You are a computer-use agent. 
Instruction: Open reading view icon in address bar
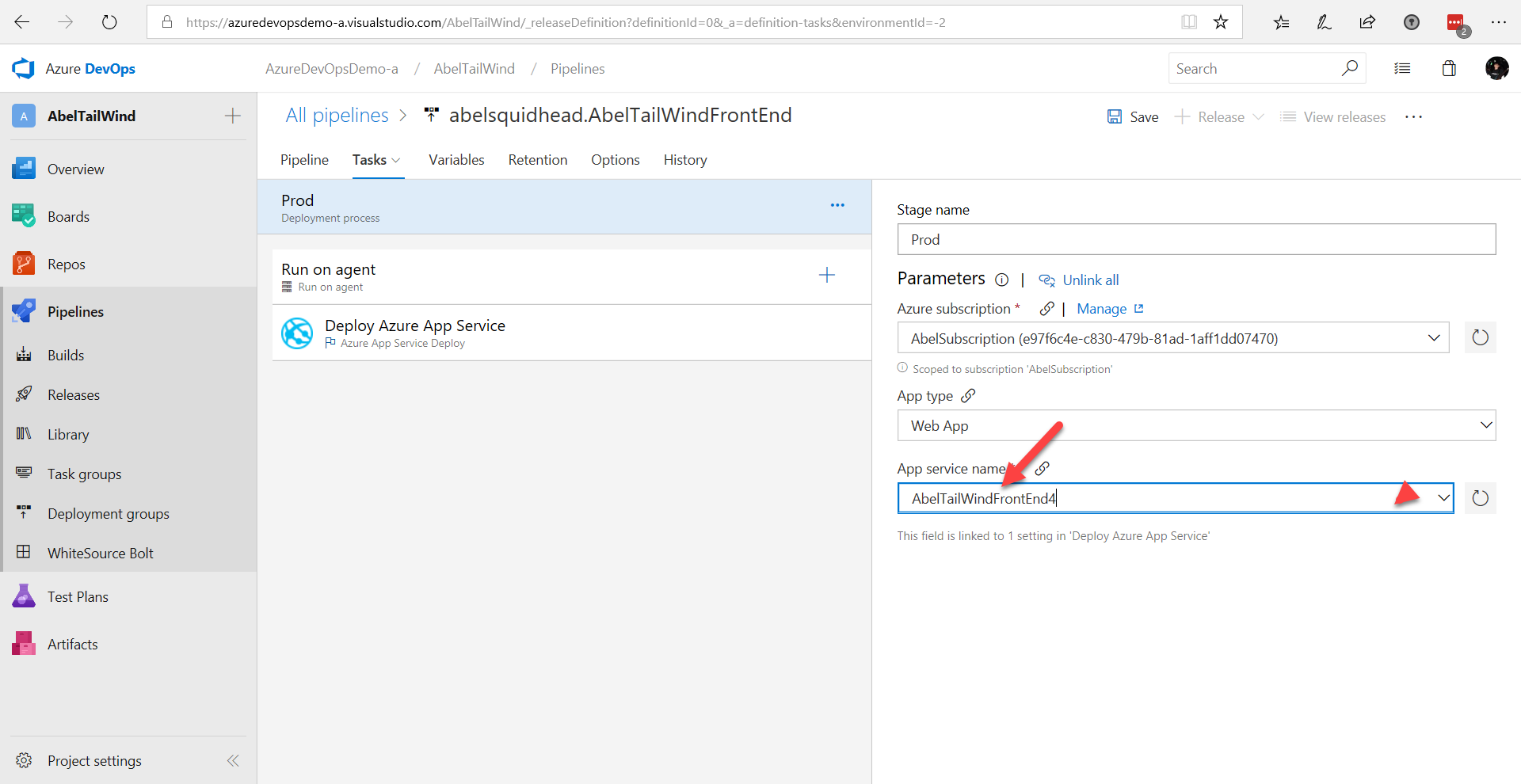(1189, 22)
